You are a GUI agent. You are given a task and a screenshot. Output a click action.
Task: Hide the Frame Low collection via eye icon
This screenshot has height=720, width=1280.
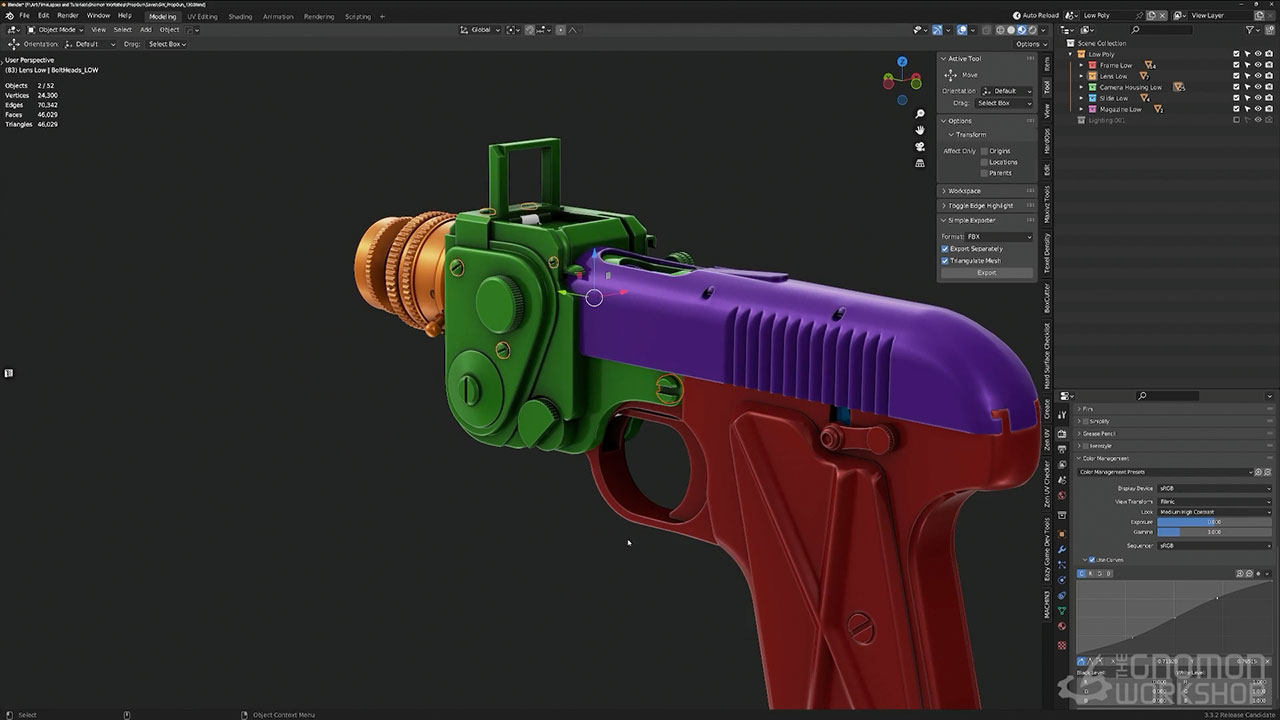point(1258,65)
